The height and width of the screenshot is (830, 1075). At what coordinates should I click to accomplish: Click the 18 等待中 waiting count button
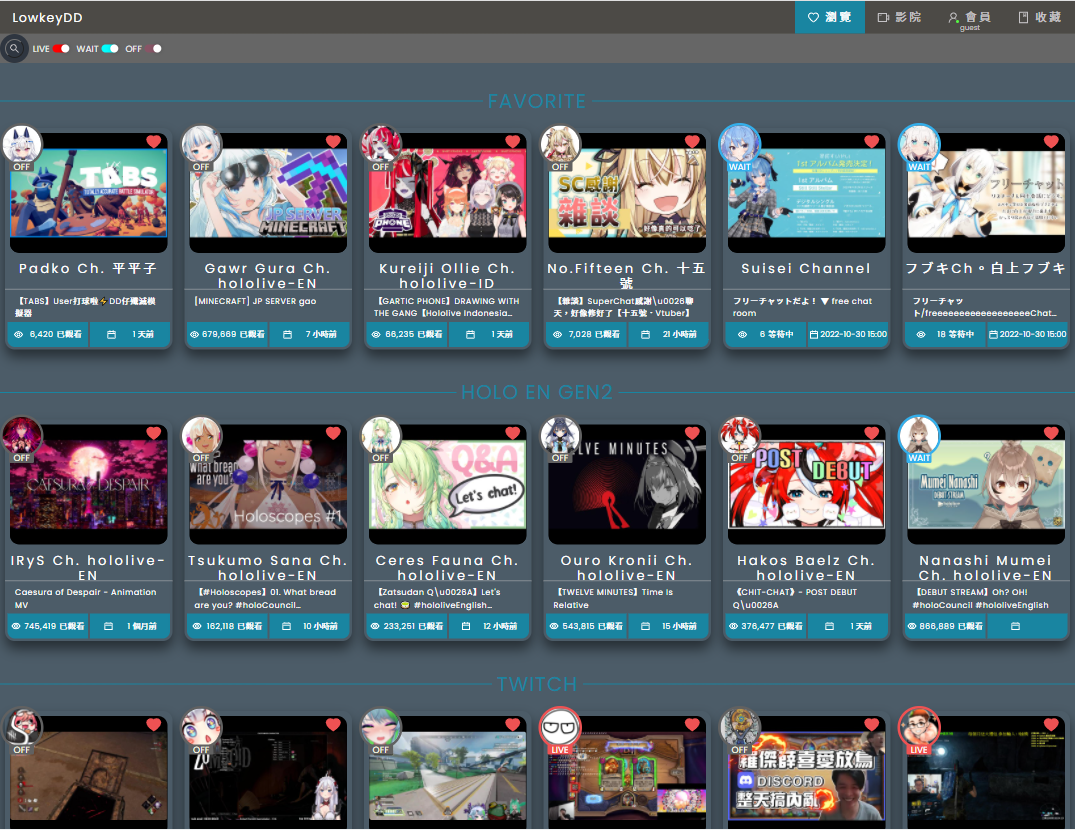click(x=946, y=334)
